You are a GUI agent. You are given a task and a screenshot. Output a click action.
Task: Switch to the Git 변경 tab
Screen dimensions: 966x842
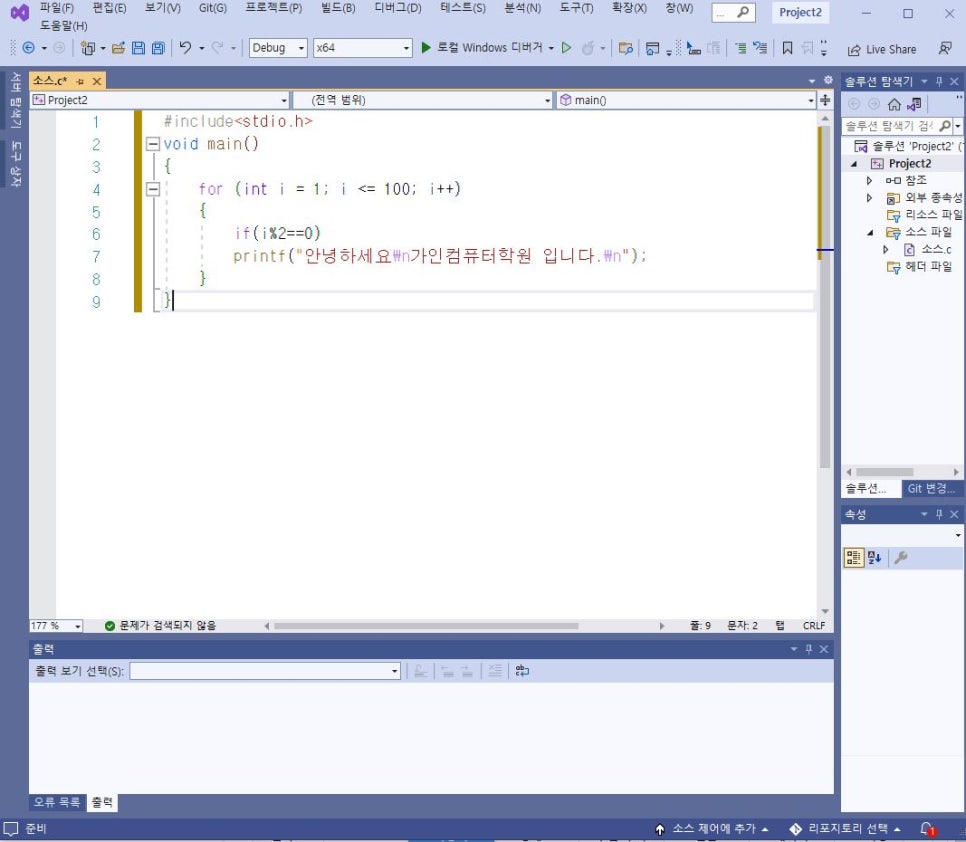[x=931, y=488]
